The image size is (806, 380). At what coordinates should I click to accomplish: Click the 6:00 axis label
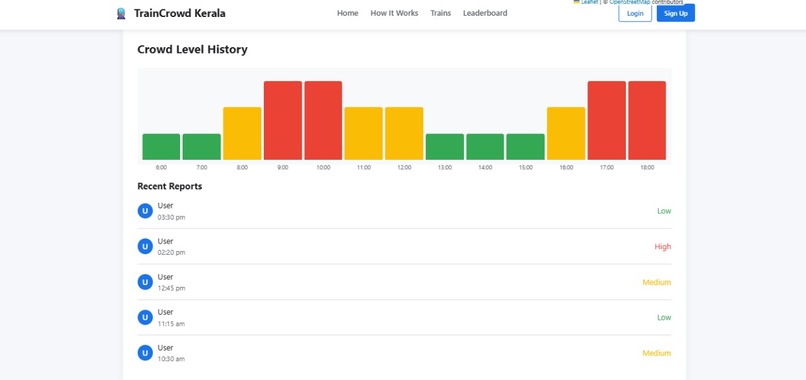161,168
